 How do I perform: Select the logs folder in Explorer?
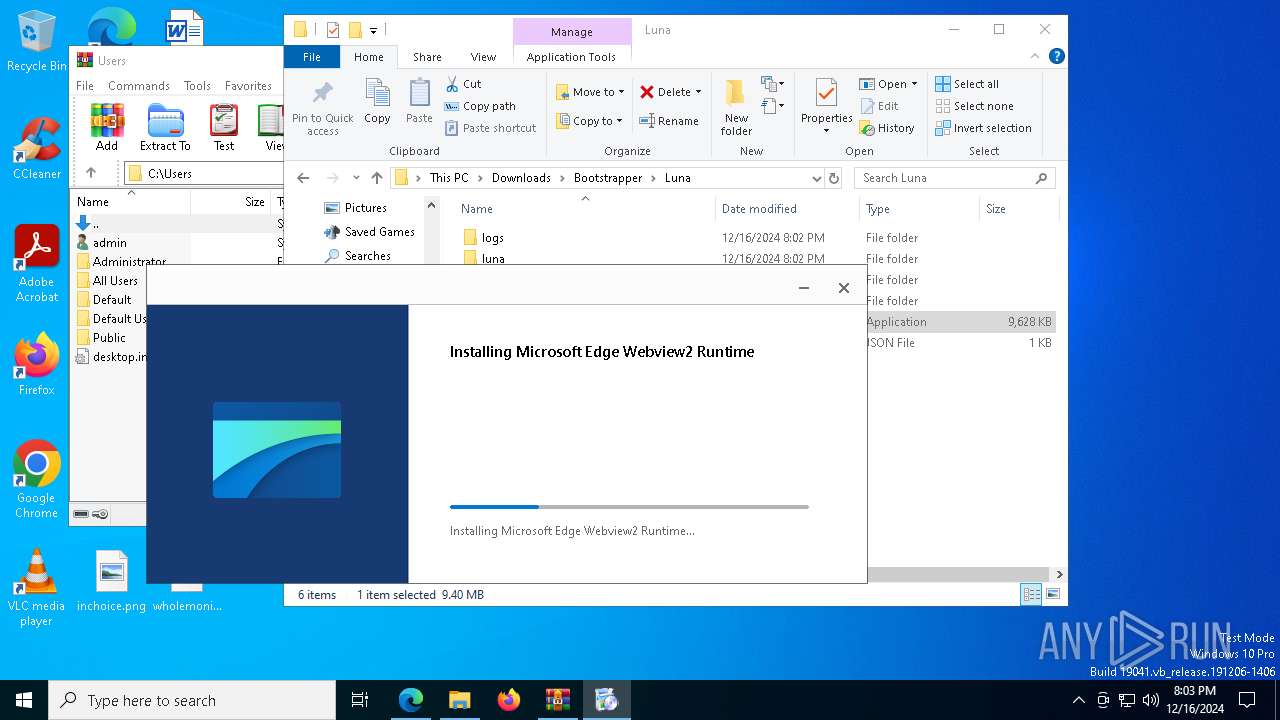click(492, 238)
